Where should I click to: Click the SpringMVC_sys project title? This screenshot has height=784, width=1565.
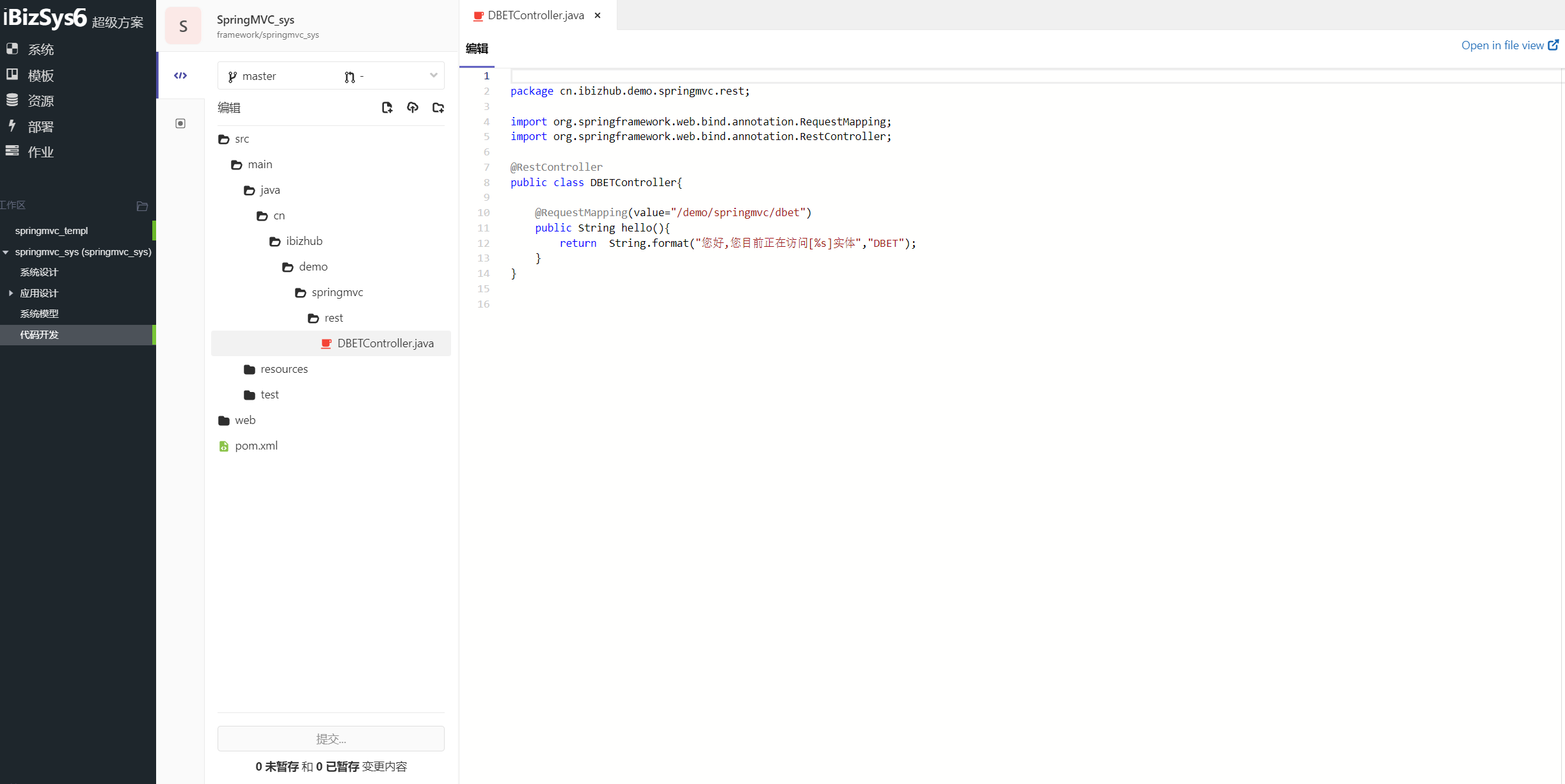coord(255,19)
